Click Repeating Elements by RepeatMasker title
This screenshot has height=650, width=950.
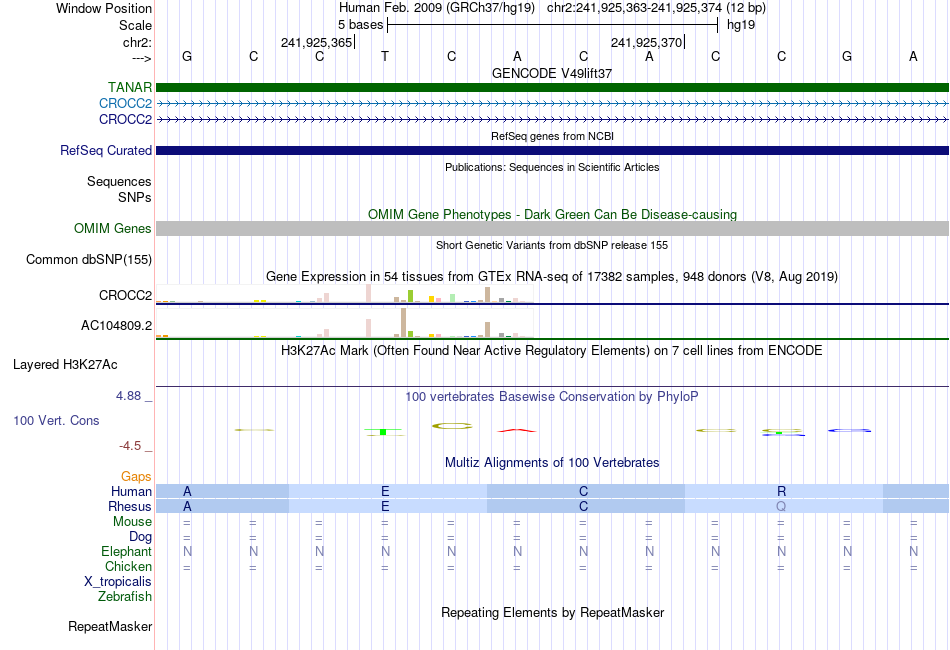[552, 612]
